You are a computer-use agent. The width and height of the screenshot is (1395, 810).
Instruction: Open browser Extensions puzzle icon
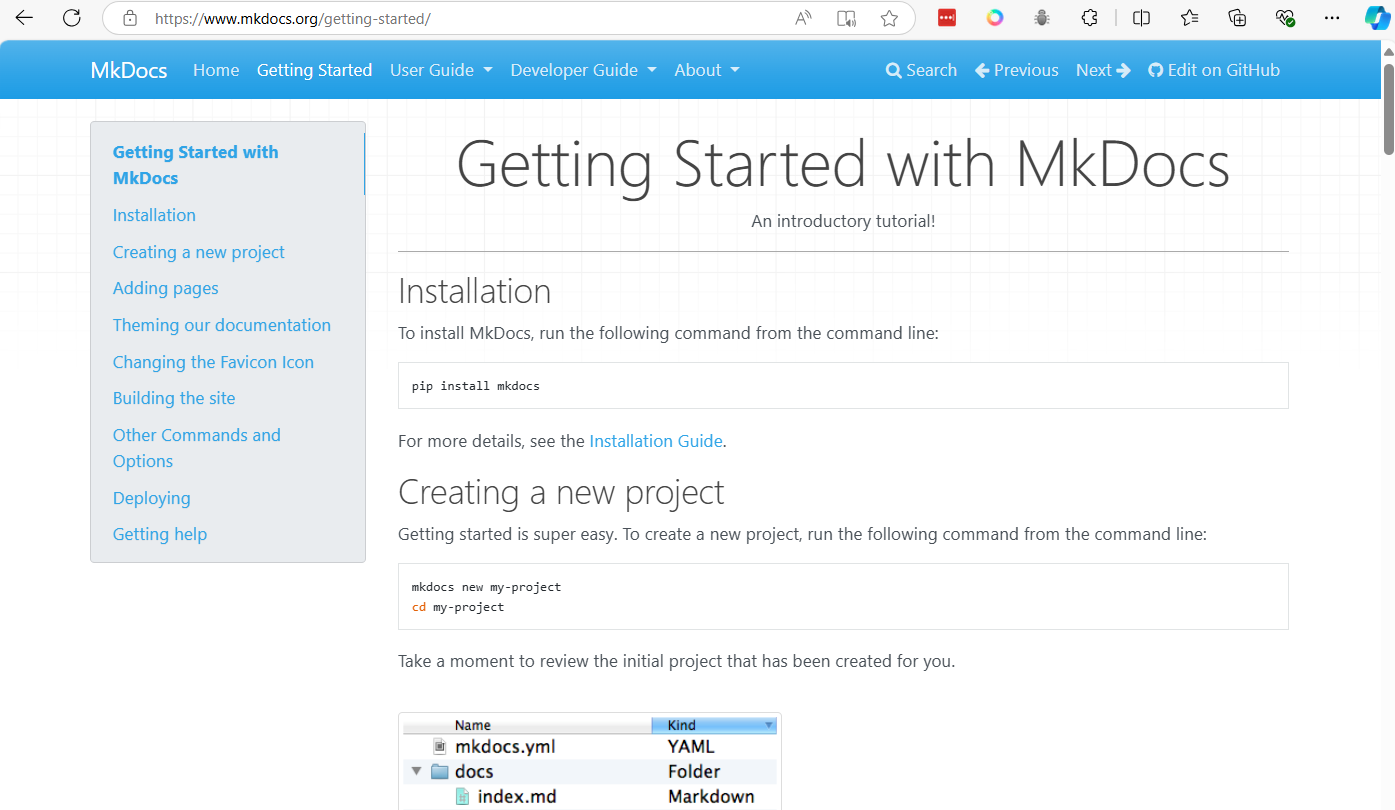(x=1090, y=18)
